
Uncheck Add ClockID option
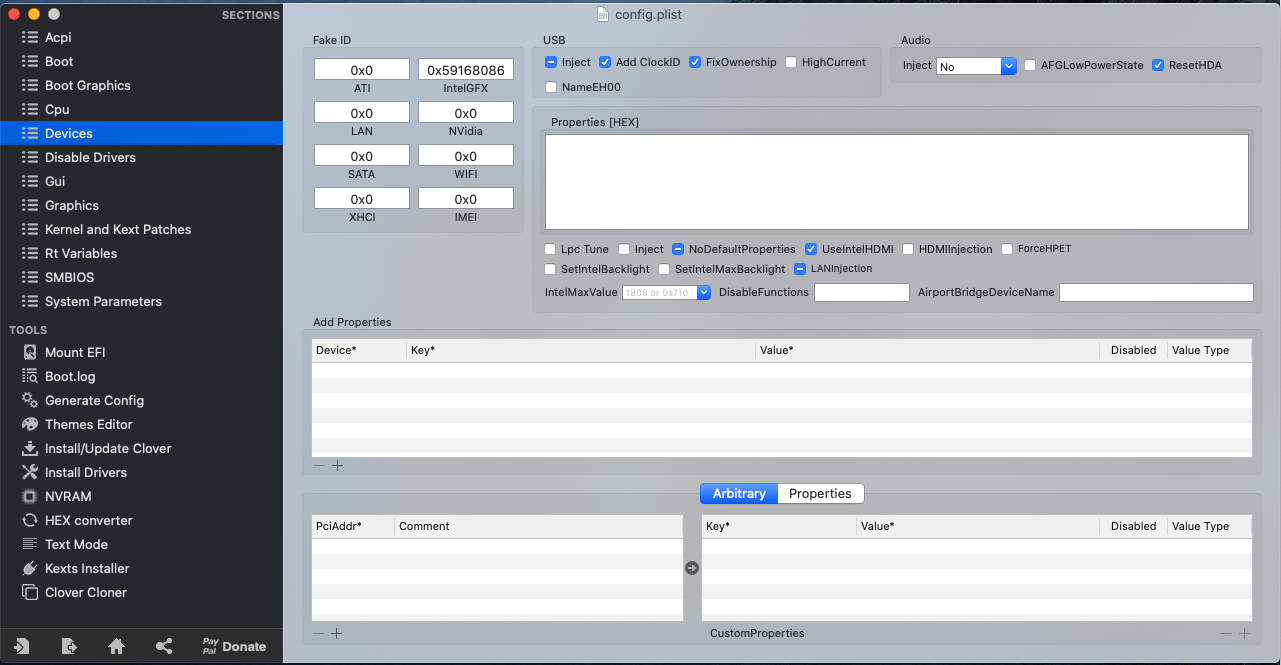pyautogui.click(x=605, y=62)
